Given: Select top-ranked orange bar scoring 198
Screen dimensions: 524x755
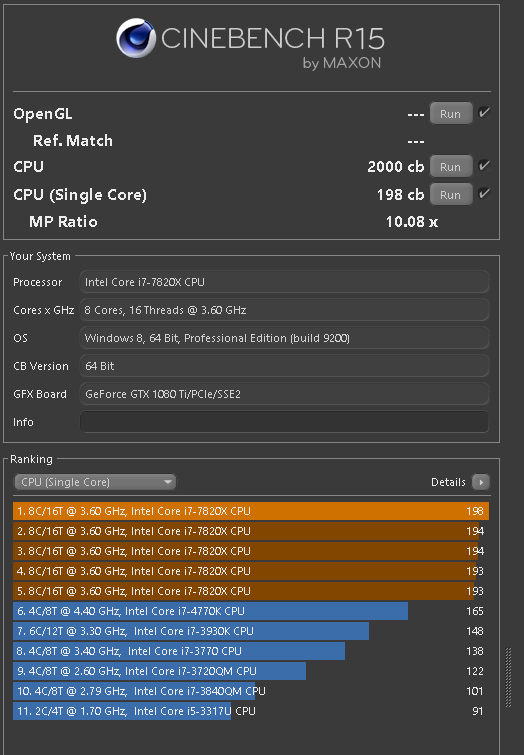Looking at the screenshot, I should [251, 511].
